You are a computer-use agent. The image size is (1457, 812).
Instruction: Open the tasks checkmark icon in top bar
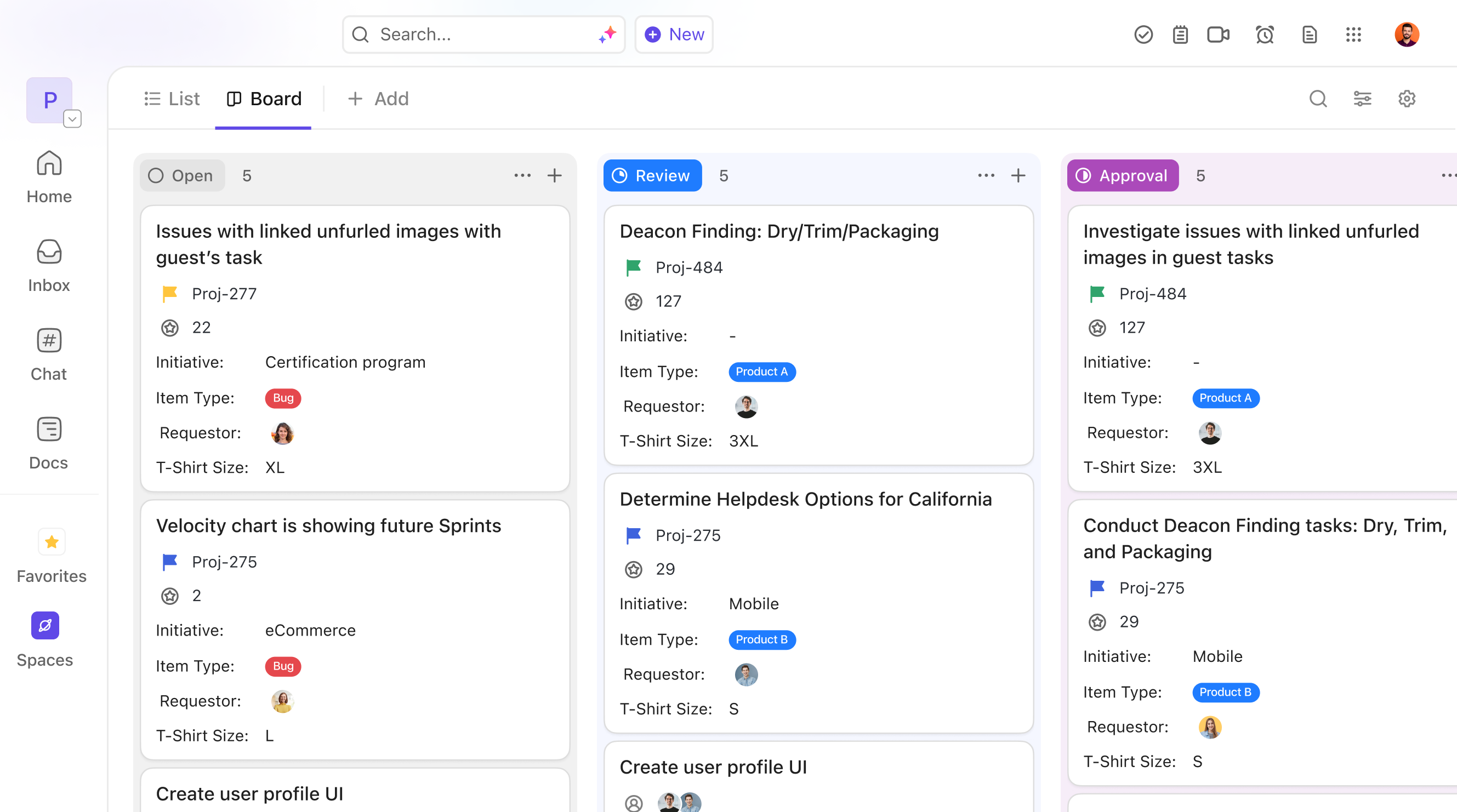click(x=1143, y=35)
